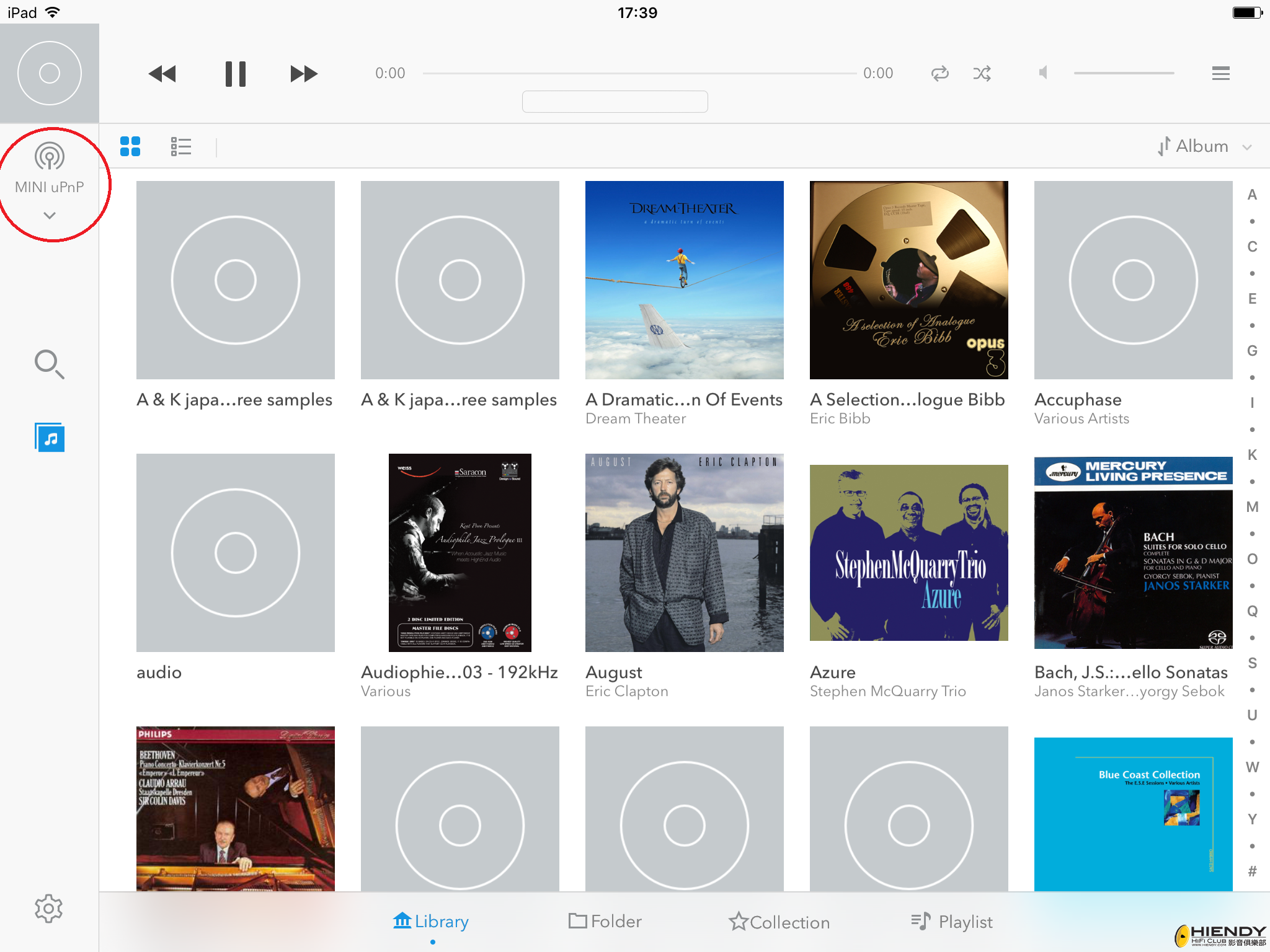Switch to the Library tab

[x=431, y=922]
